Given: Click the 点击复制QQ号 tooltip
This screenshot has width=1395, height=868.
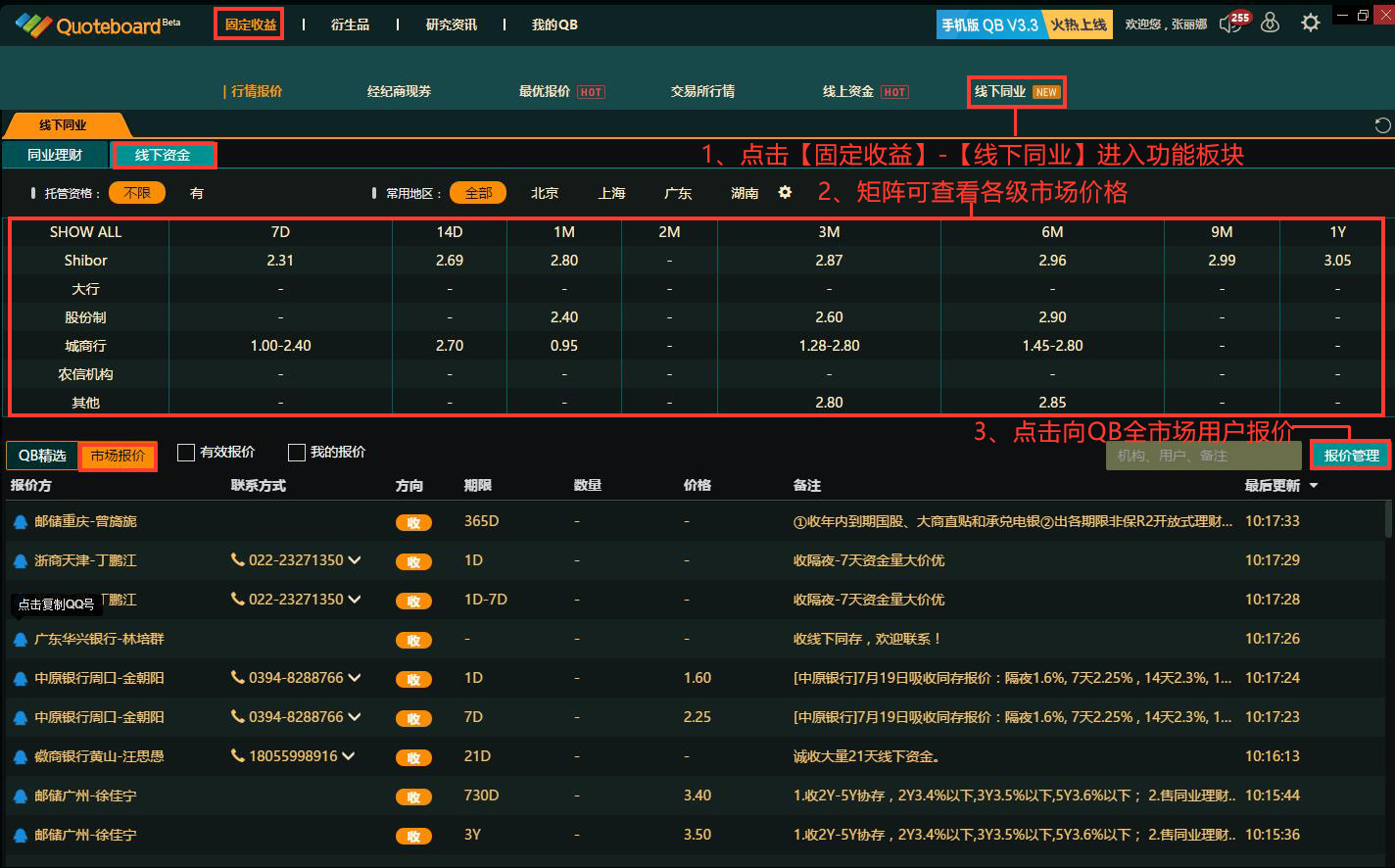Looking at the screenshot, I should click(57, 604).
